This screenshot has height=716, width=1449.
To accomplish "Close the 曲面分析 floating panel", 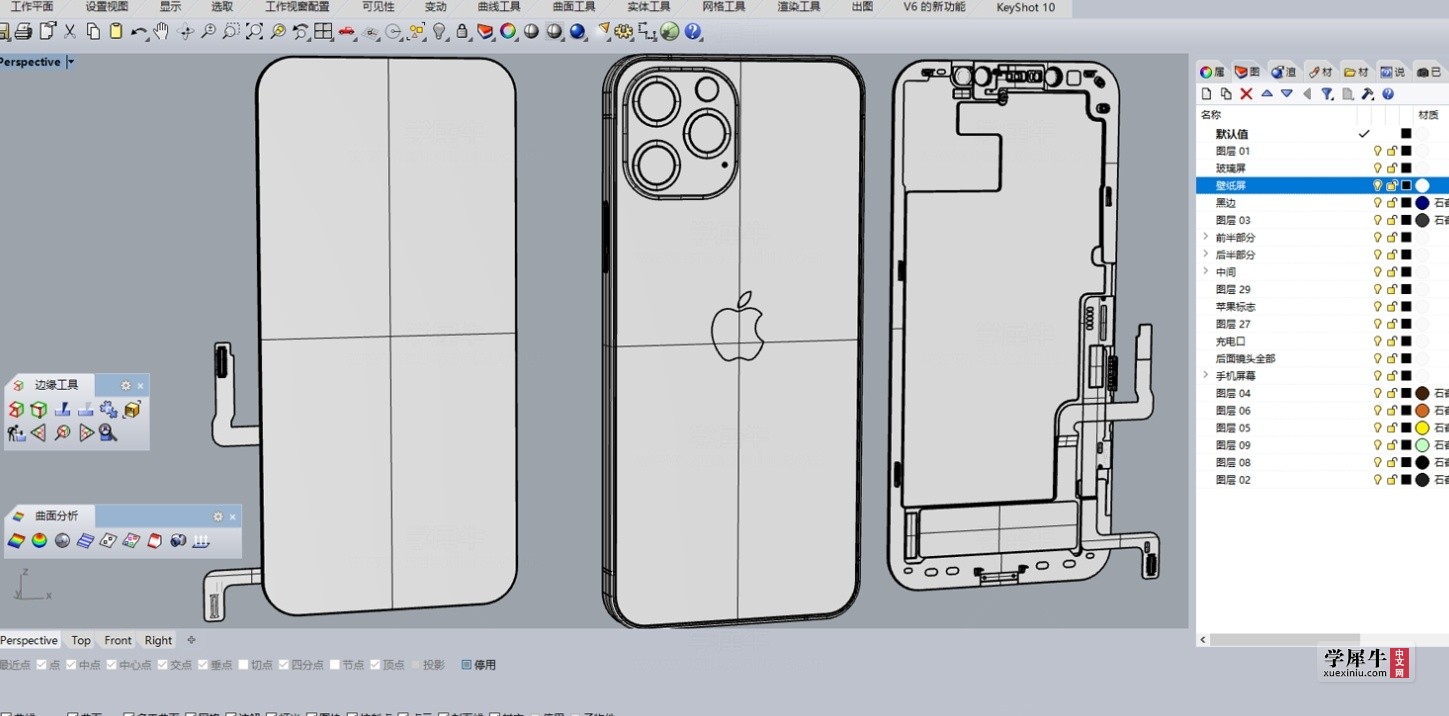I will pyautogui.click(x=232, y=516).
